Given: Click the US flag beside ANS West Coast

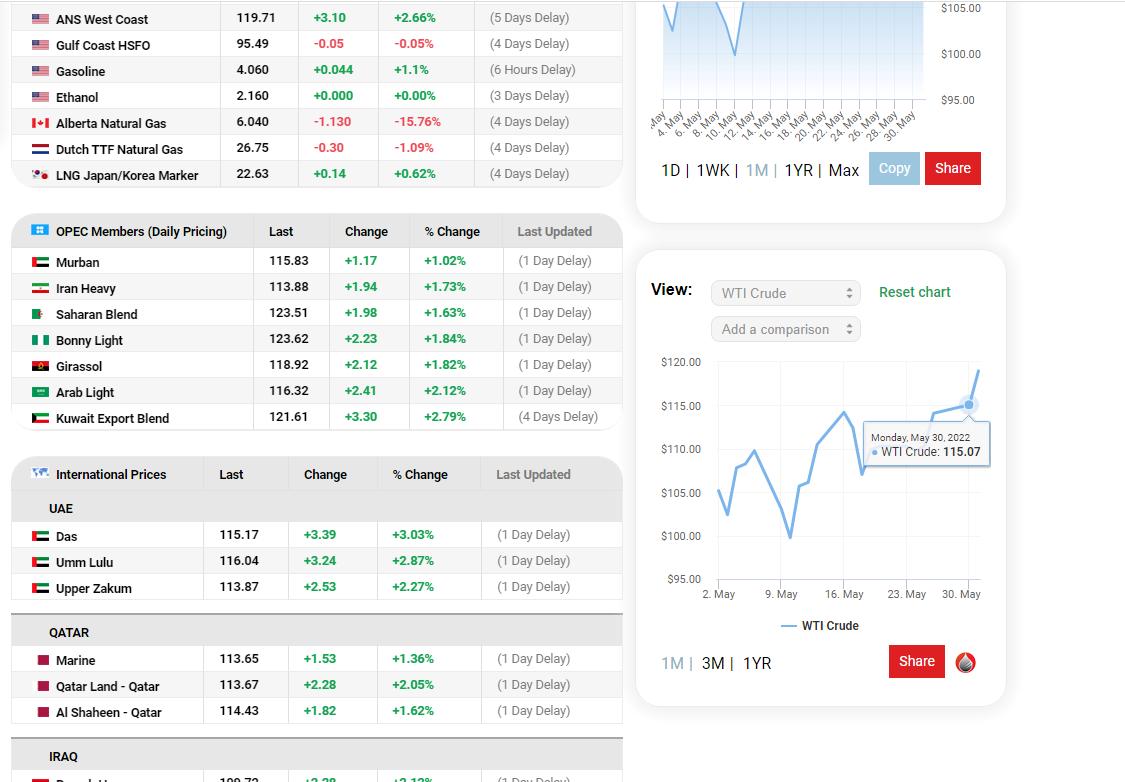Looking at the screenshot, I should click(40, 19).
